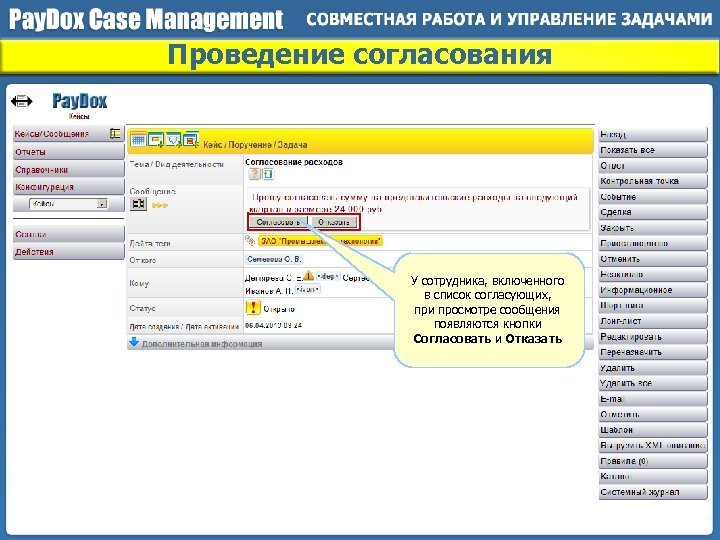Screen dimensions: 720x540
Task: Click the tag icon in the Дойта теги row
Action: tap(250, 240)
